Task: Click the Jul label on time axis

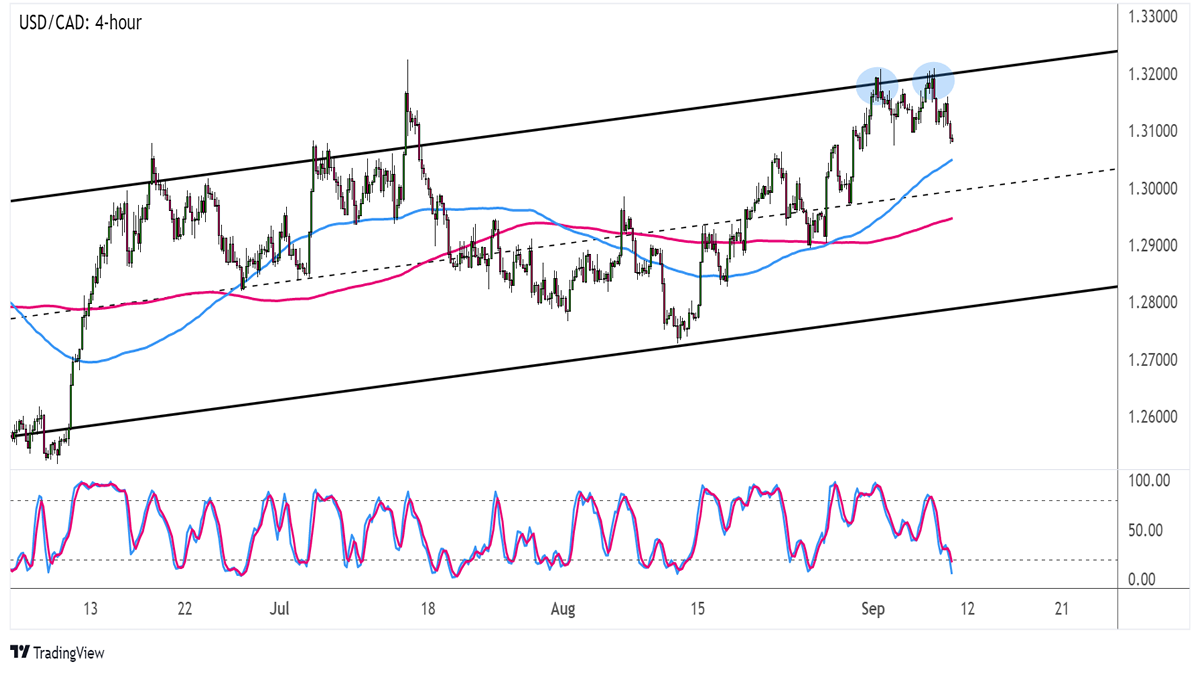Action: tap(281, 608)
